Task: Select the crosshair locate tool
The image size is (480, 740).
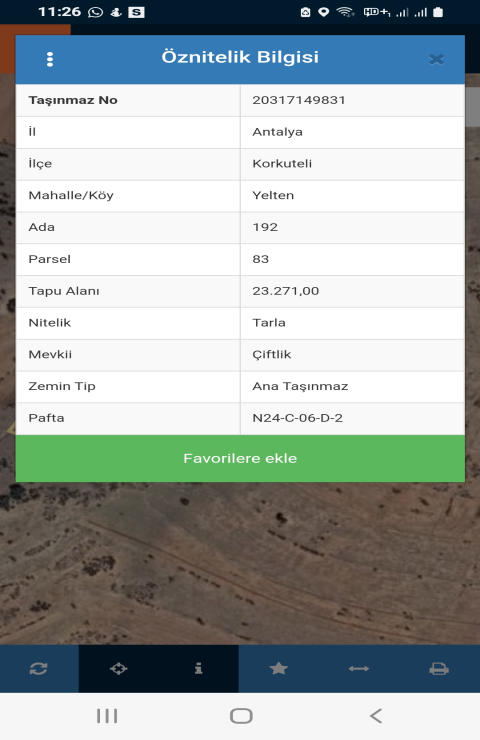Action: (118, 668)
